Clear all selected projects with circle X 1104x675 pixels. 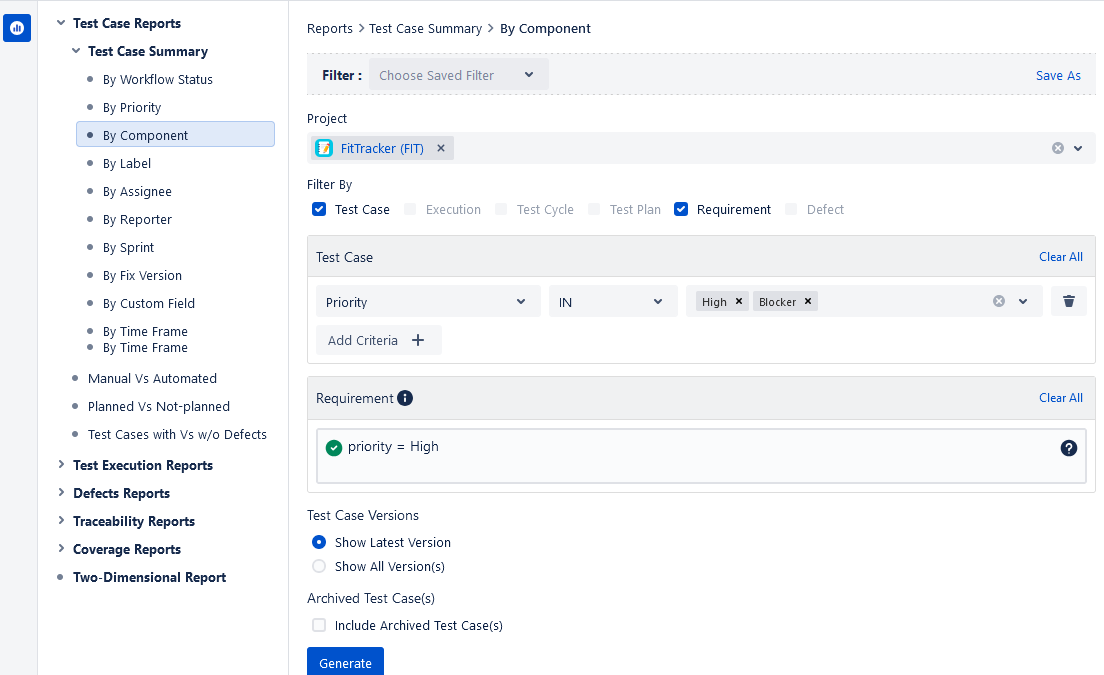1057,148
